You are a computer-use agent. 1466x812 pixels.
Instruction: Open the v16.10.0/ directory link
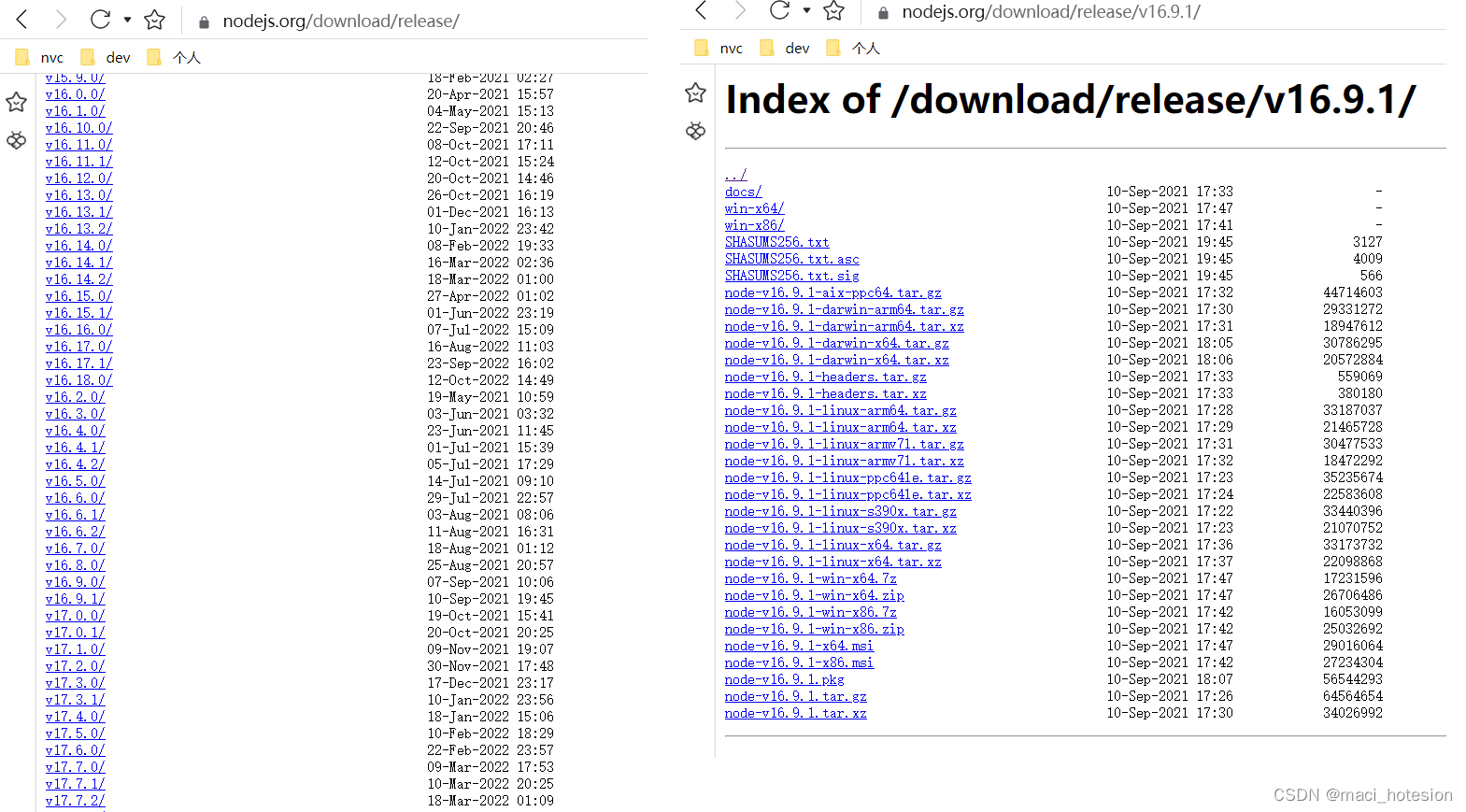(x=78, y=128)
